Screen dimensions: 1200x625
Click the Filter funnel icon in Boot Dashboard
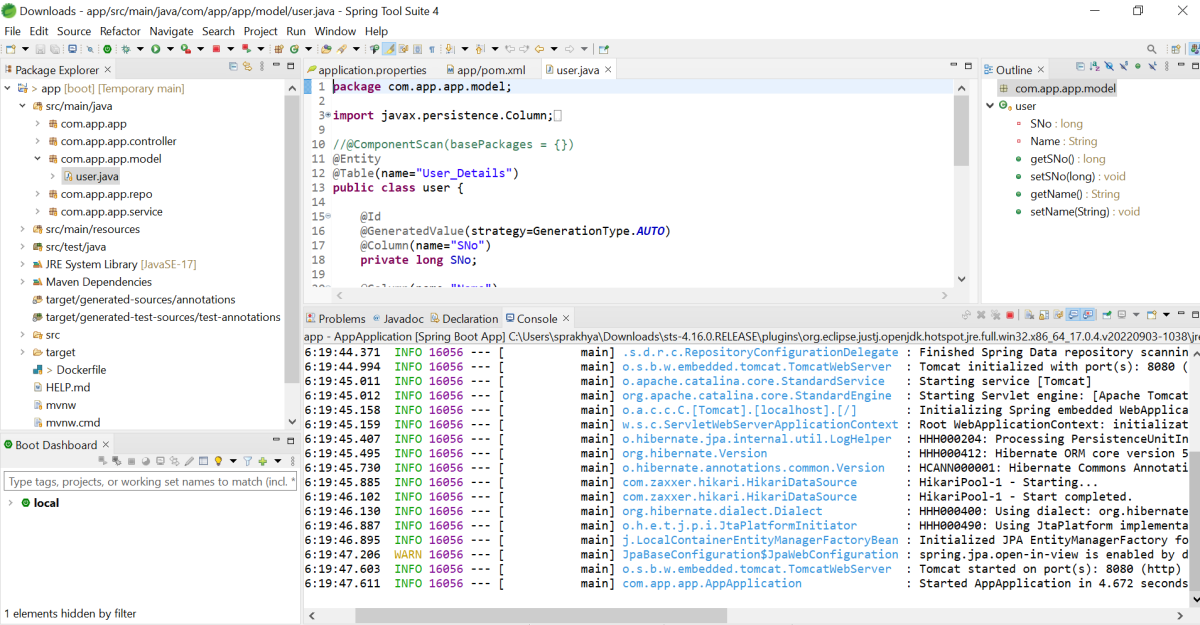tap(247, 461)
